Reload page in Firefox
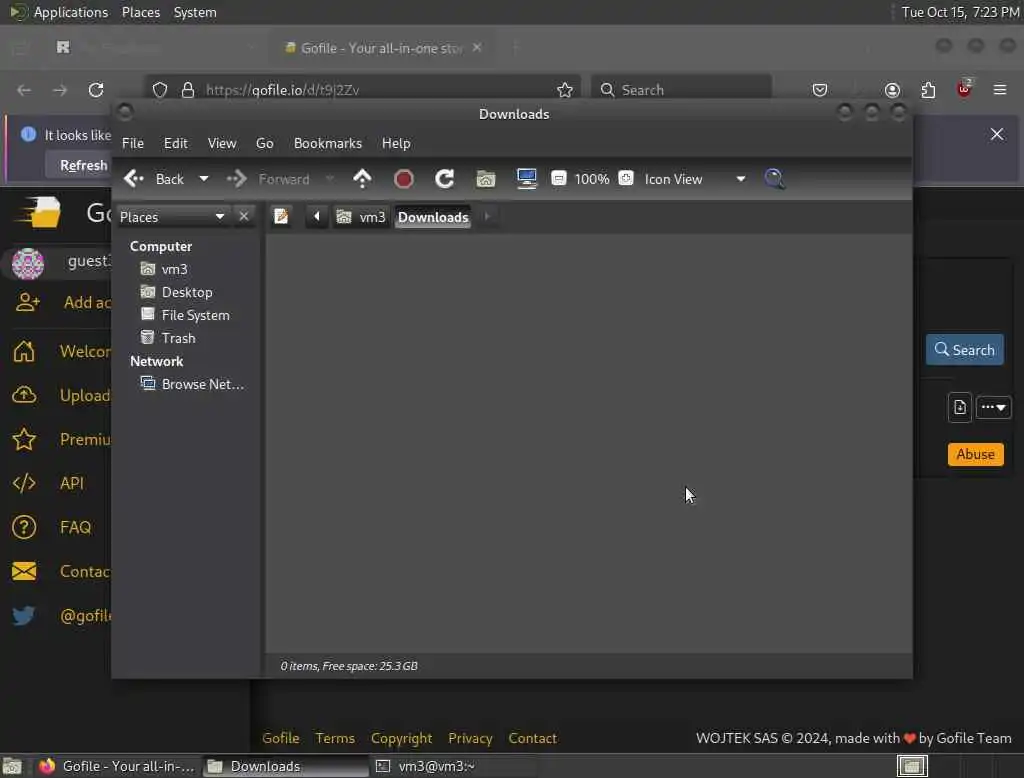 [x=96, y=89]
